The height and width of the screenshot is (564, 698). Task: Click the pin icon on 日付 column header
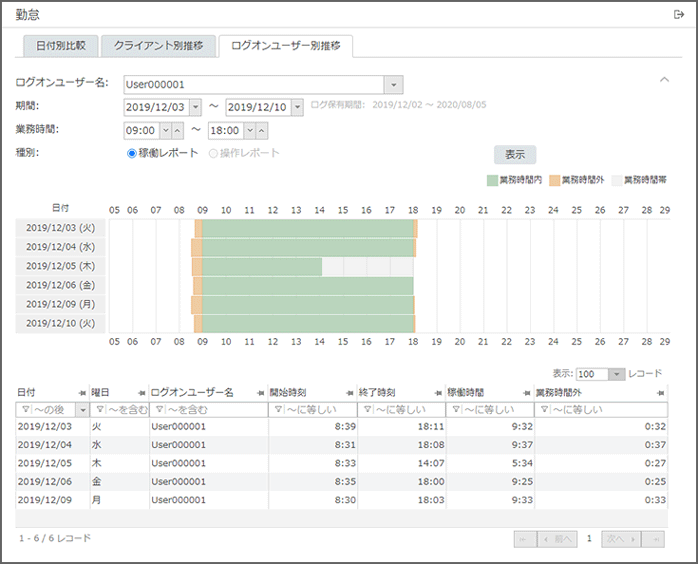(82, 392)
